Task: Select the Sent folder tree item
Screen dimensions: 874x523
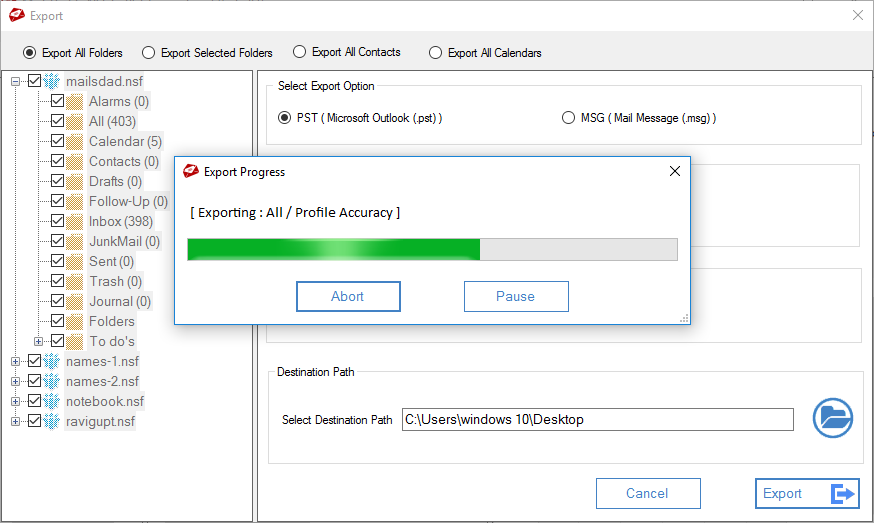Action: [111, 262]
